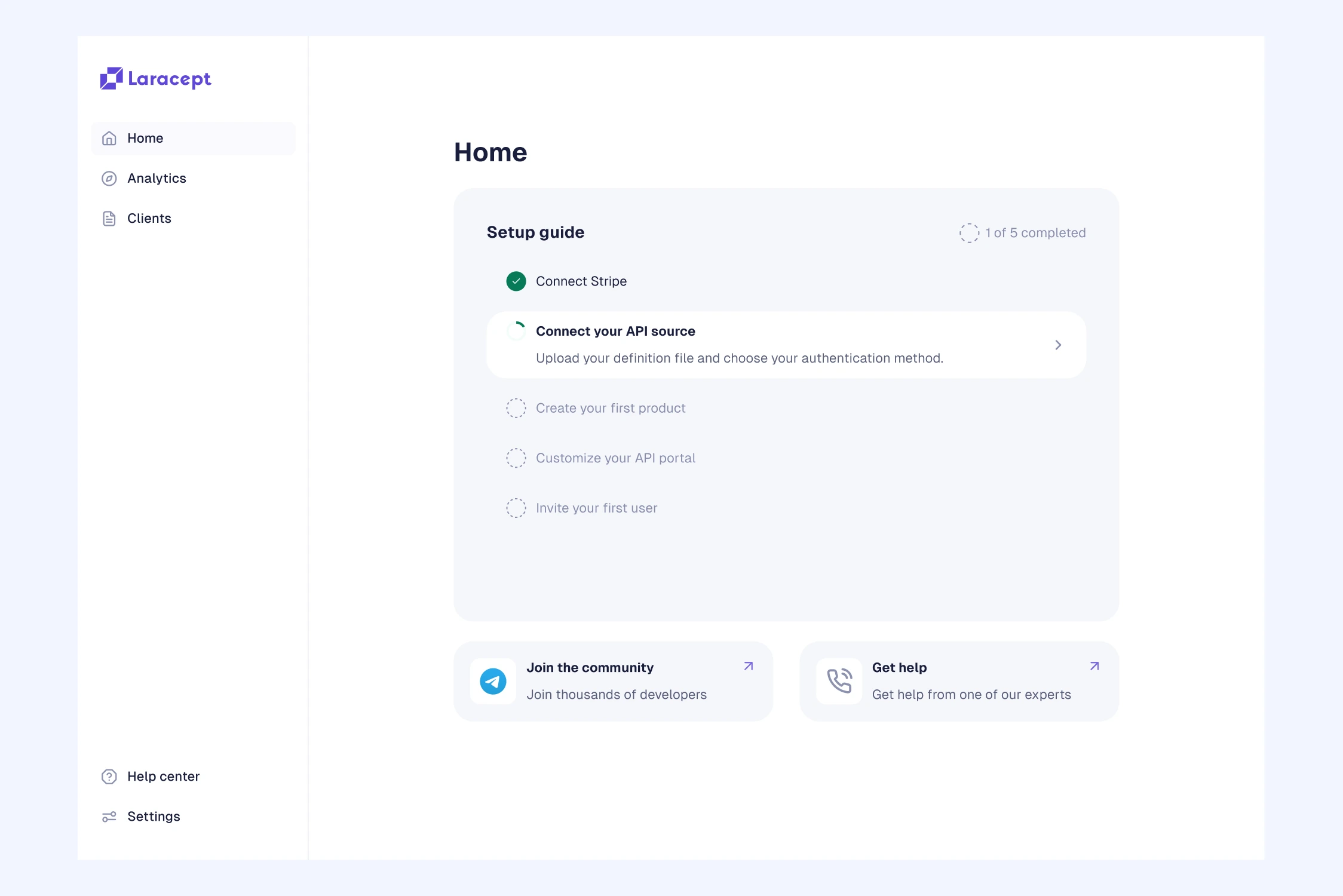Screen dimensions: 1343x896
Task: Check the Customize your API portal circle
Action: coord(516,458)
